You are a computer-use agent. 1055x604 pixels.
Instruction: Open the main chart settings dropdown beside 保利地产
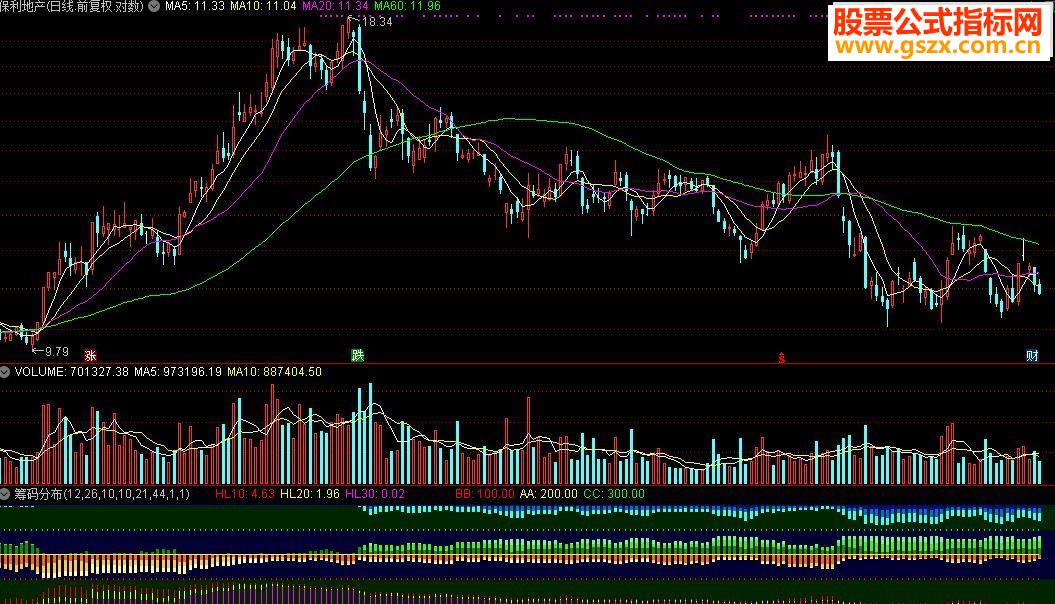pos(154,6)
